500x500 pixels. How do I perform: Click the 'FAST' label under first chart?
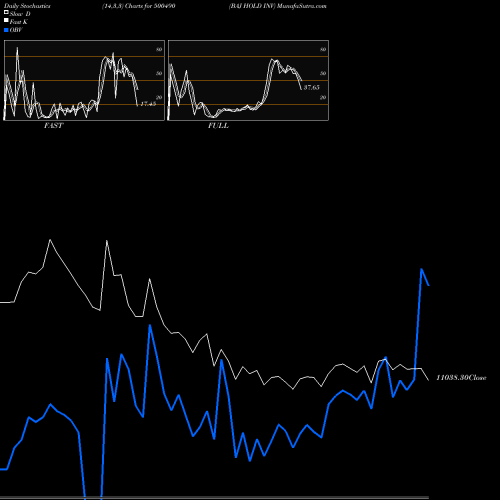point(53,126)
